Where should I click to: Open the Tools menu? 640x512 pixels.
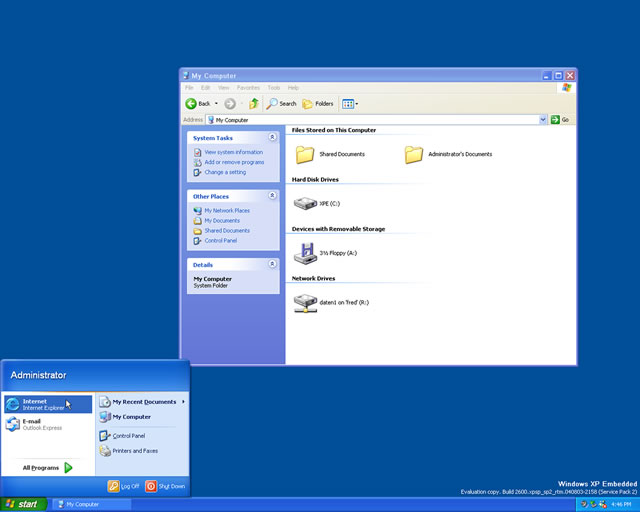click(x=274, y=88)
